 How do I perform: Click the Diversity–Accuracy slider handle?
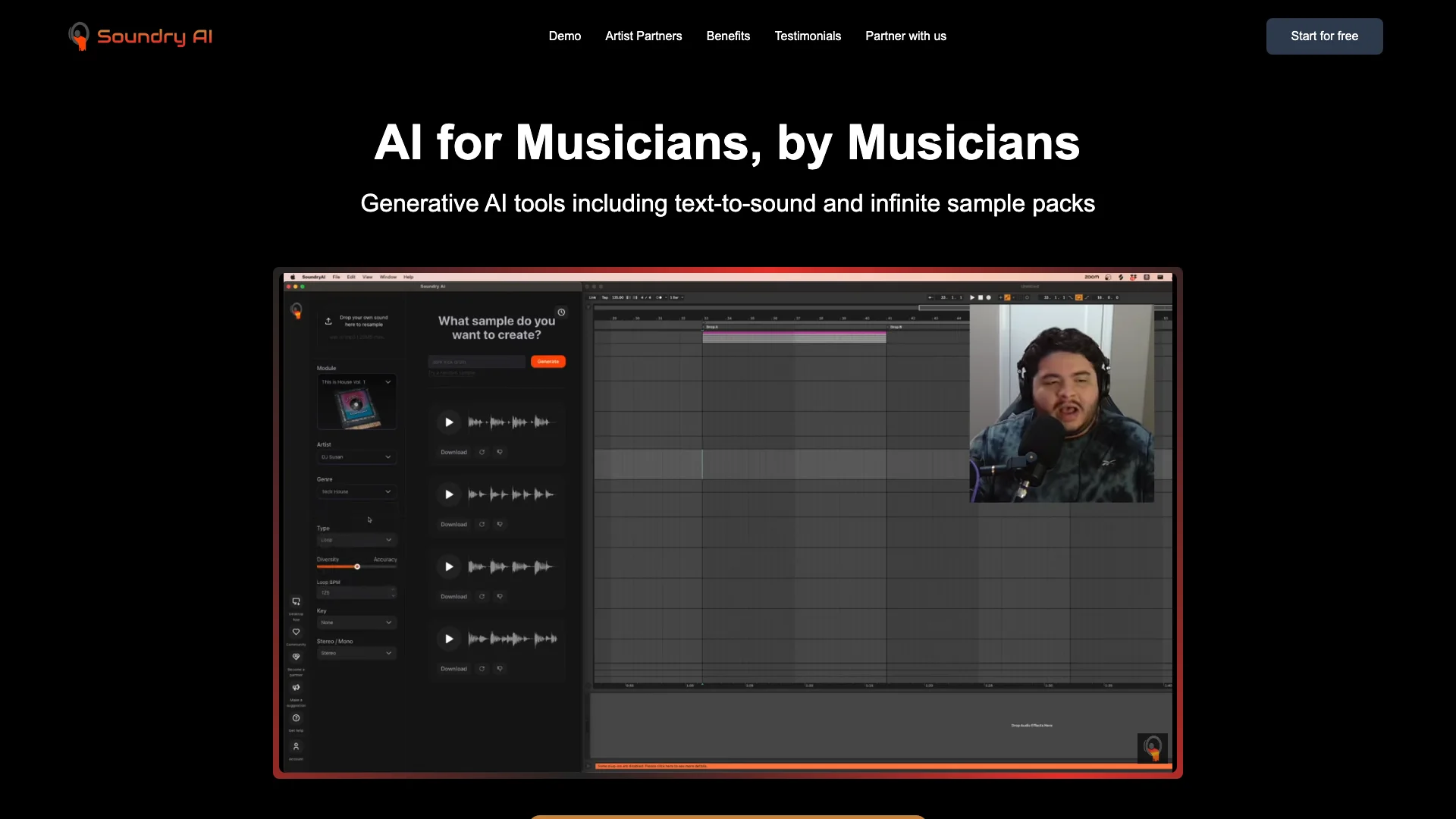tap(357, 566)
